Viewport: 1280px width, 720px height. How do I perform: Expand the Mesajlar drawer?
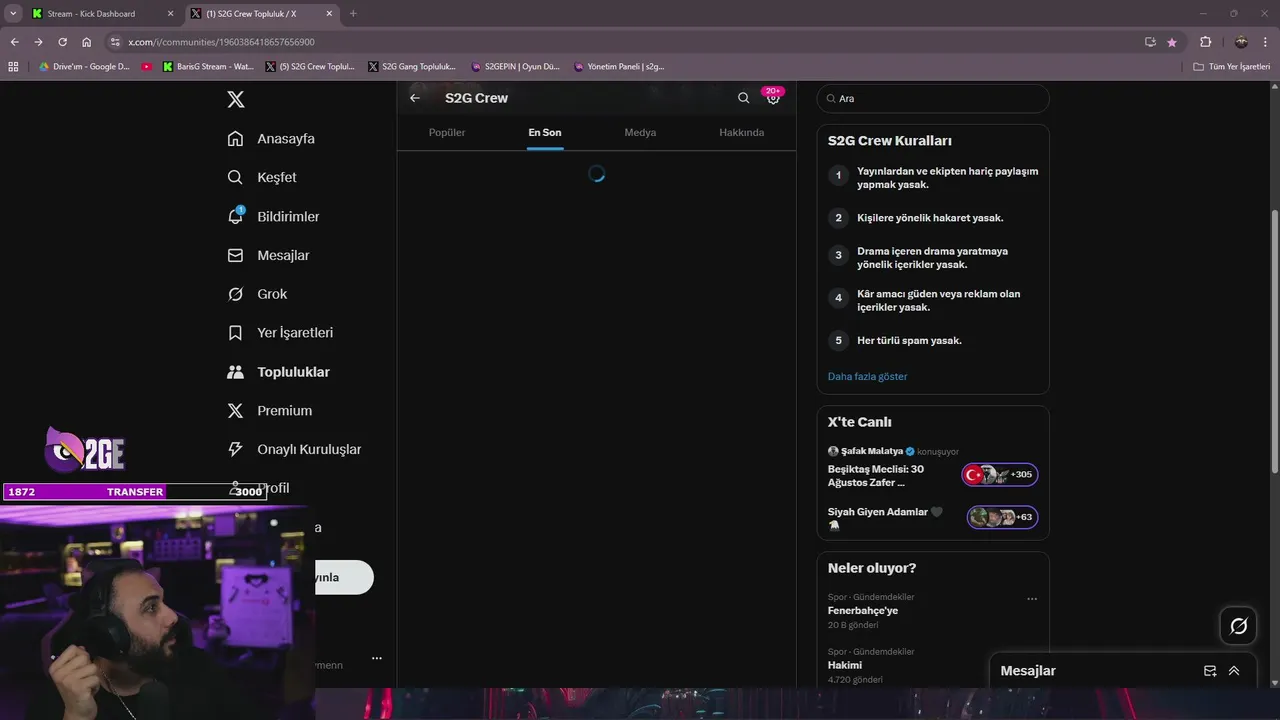click(1234, 671)
